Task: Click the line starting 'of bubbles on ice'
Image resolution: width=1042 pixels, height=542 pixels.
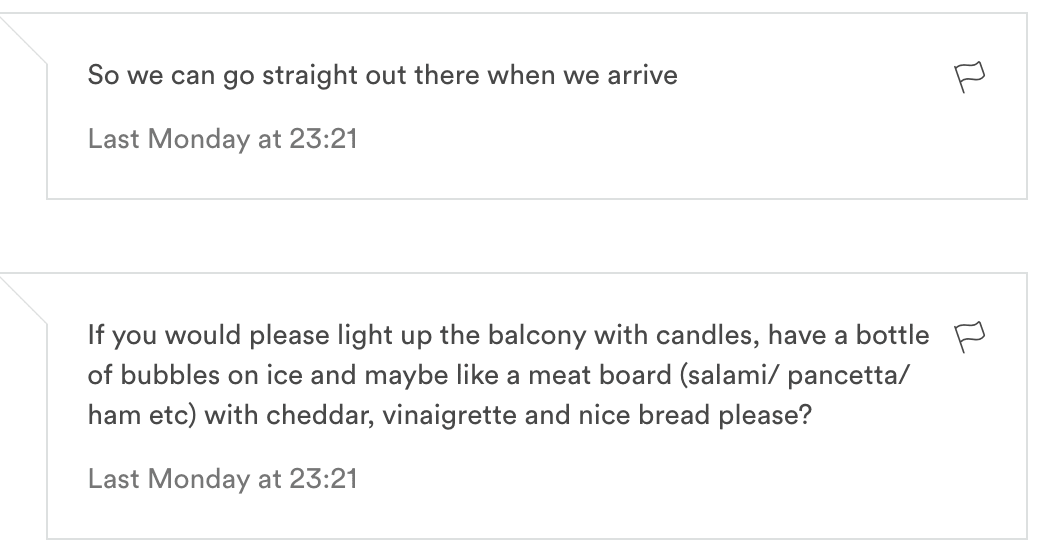Action: pyautogui.click(x=498, y=375)
